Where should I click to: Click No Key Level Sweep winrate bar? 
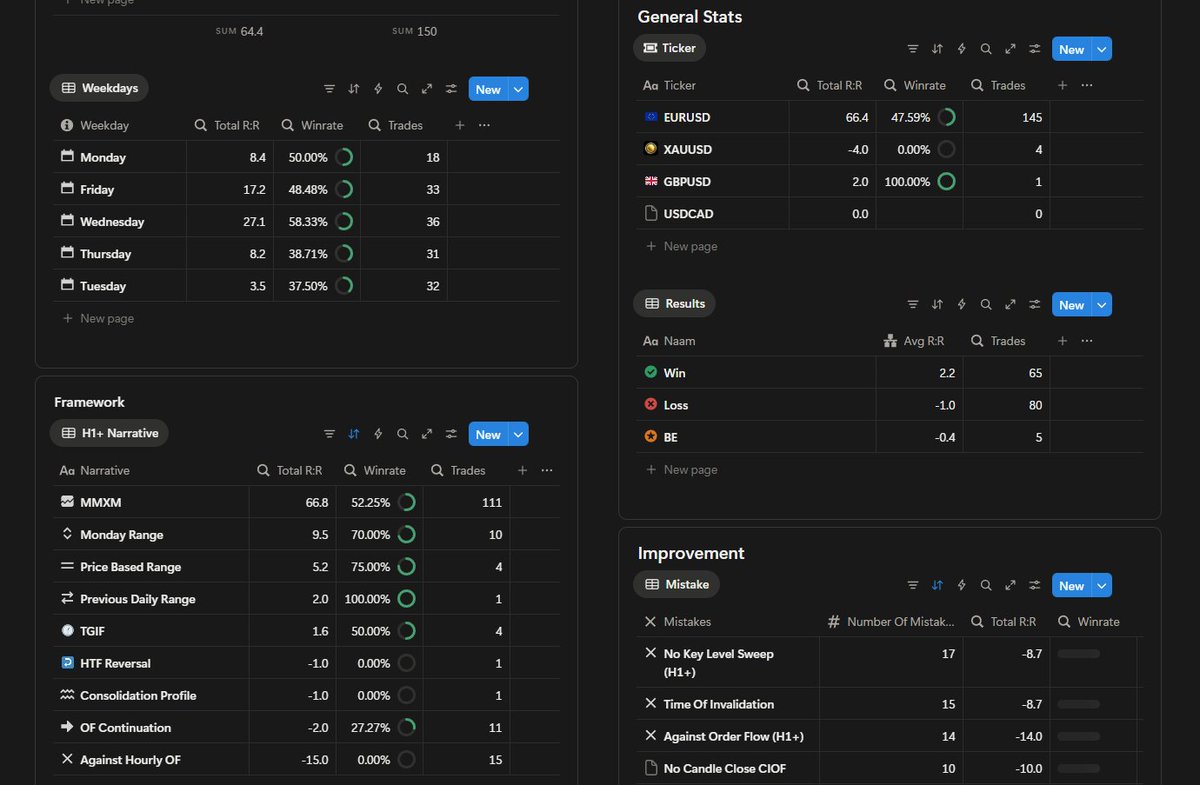click(1079, 654)
